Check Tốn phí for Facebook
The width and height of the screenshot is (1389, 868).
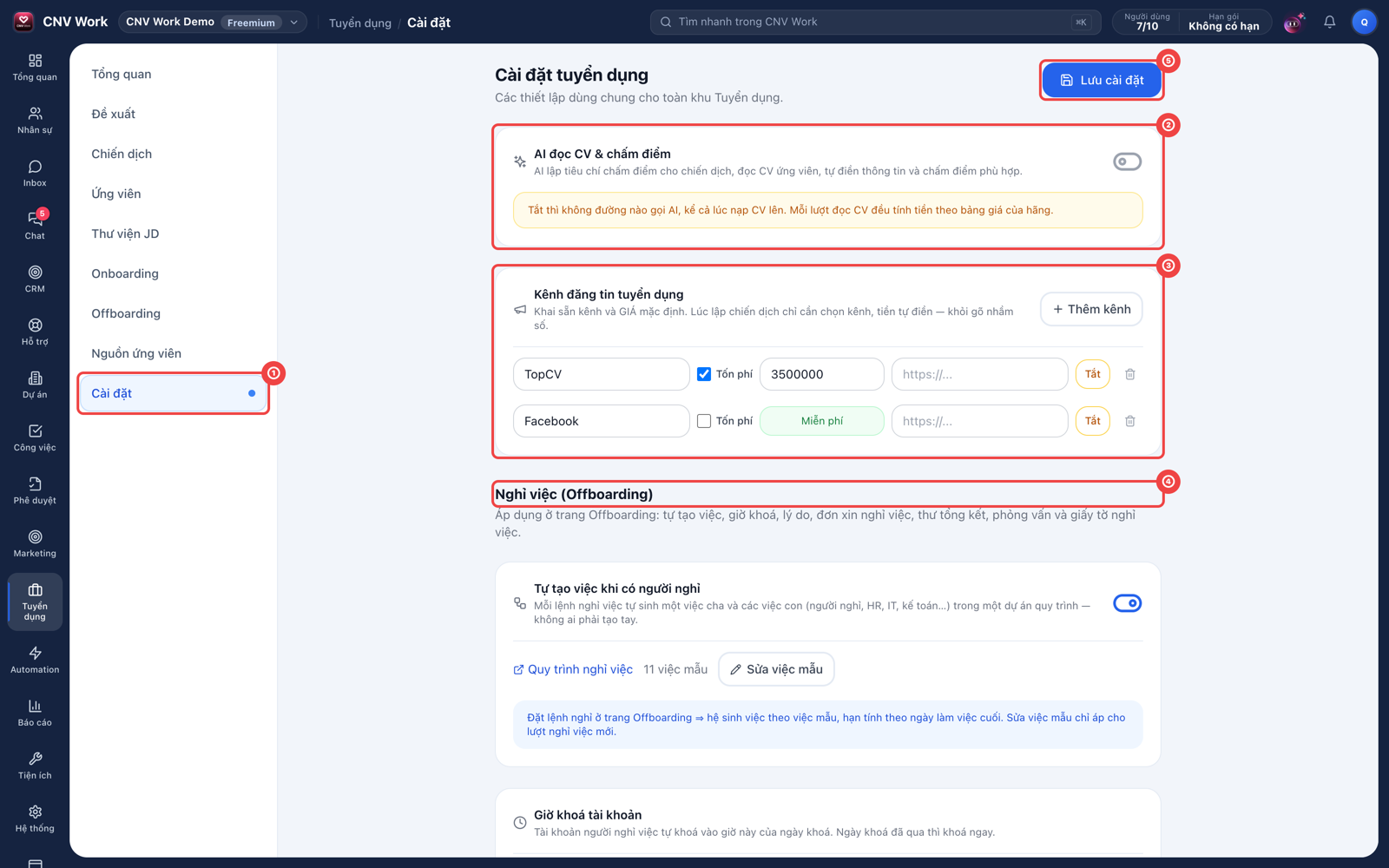pos(704,421)
